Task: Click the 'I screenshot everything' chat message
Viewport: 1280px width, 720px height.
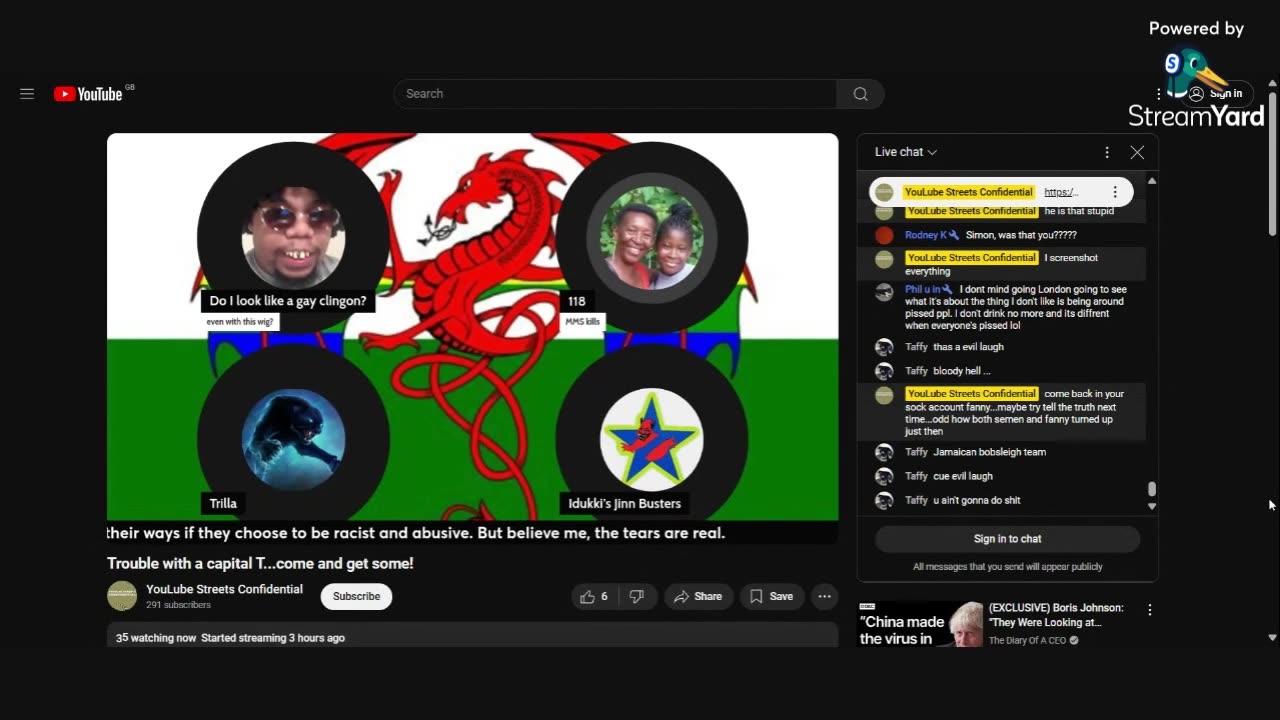Action: click(x=1001, y=264)
